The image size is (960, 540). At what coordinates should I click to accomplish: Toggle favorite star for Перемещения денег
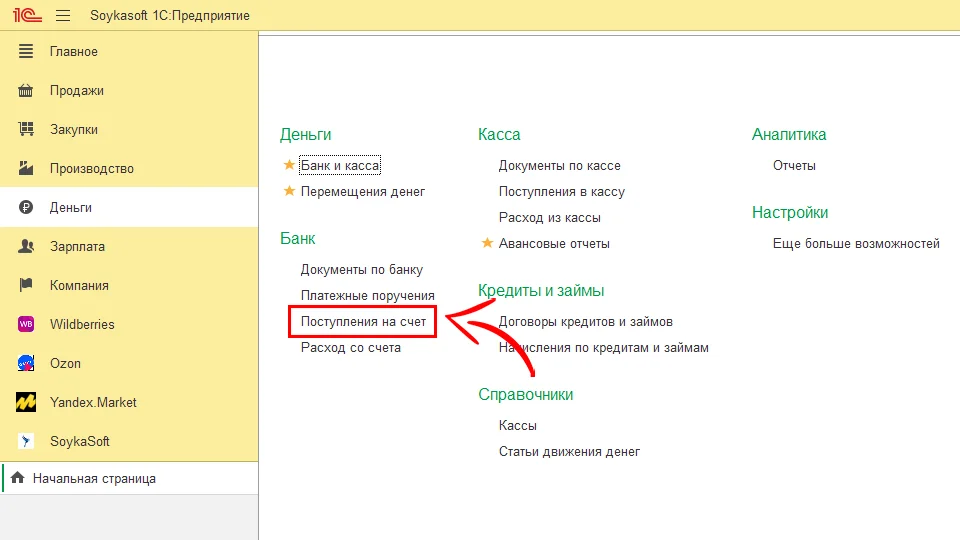click(x=290, y=191)
